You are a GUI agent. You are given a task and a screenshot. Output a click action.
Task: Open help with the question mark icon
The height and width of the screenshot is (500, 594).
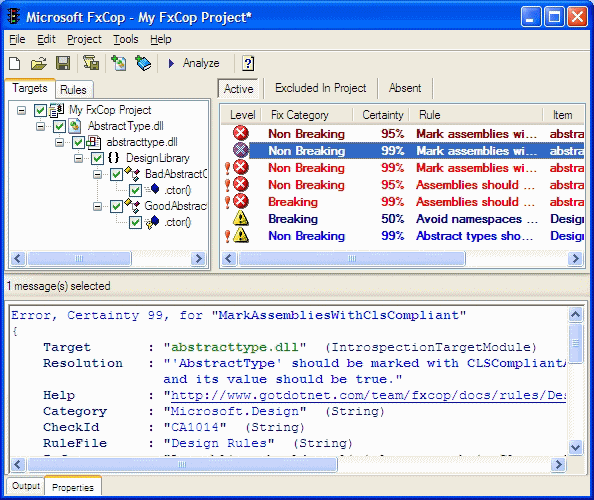coord(248,63)
